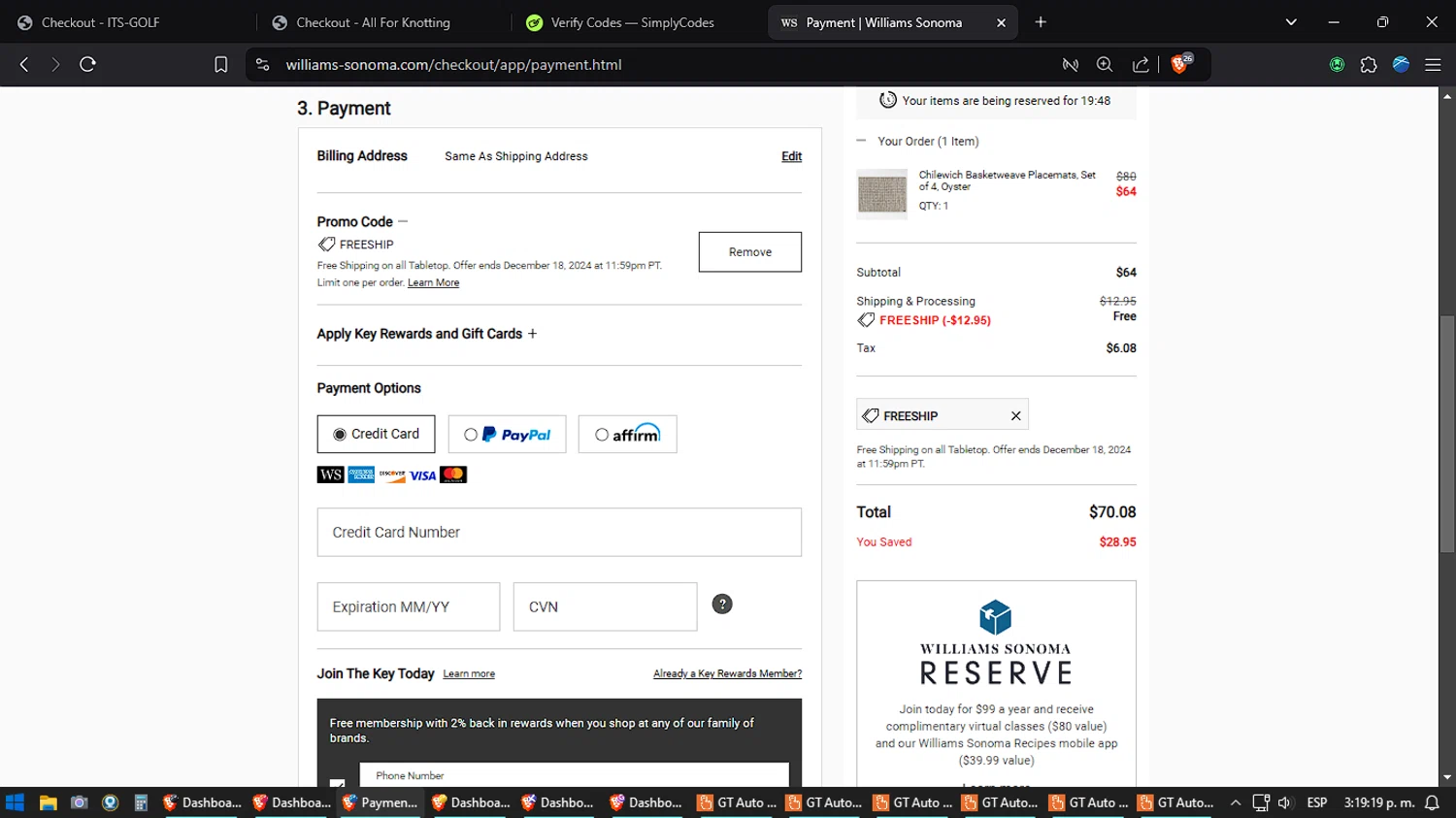Viewport: 1456px width, 818px height.
Task: Open File Explorer from taskbar
Action: (x=48, y=802)
